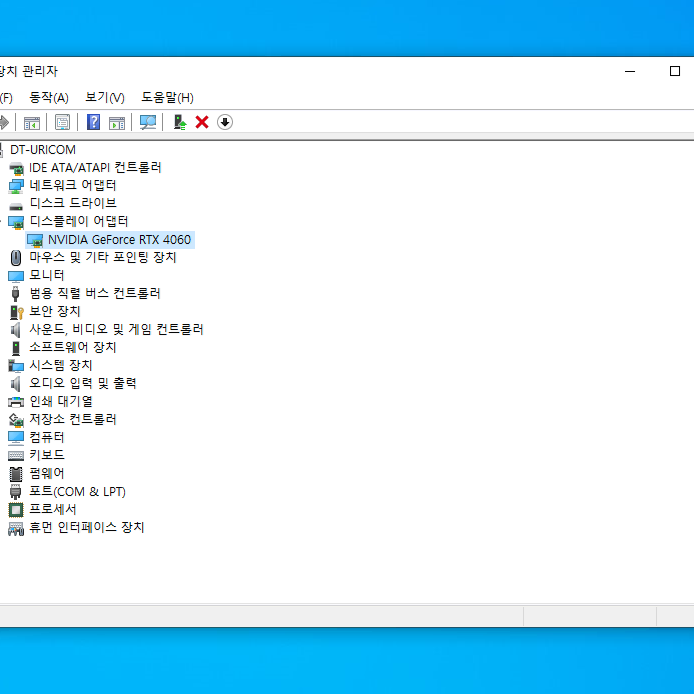The width and height of the screenshot is (694, 694).
Task: Select the 인쇄 대기열 label
Action: point(61,401)
